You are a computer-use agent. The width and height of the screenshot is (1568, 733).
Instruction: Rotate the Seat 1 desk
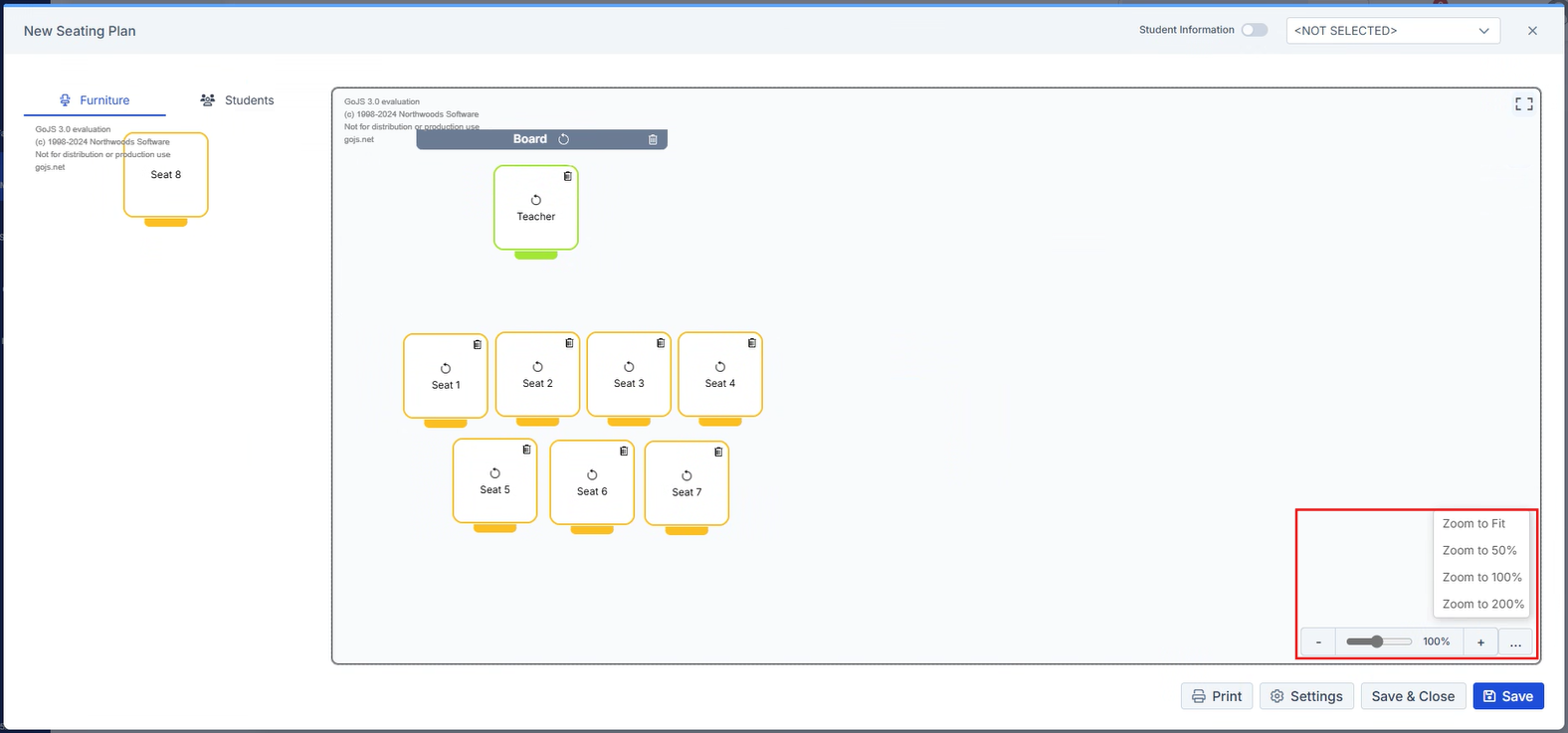[x=446, y=369]
